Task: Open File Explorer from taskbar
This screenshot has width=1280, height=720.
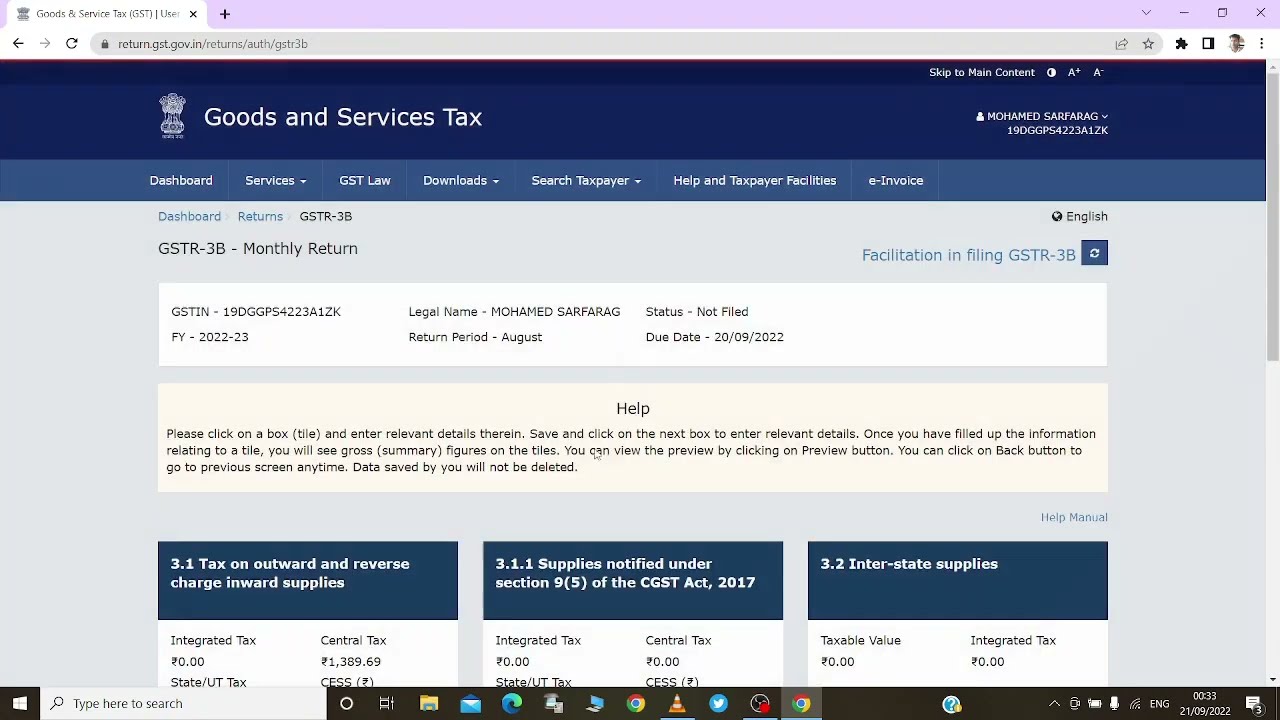Action: [429, 703]
